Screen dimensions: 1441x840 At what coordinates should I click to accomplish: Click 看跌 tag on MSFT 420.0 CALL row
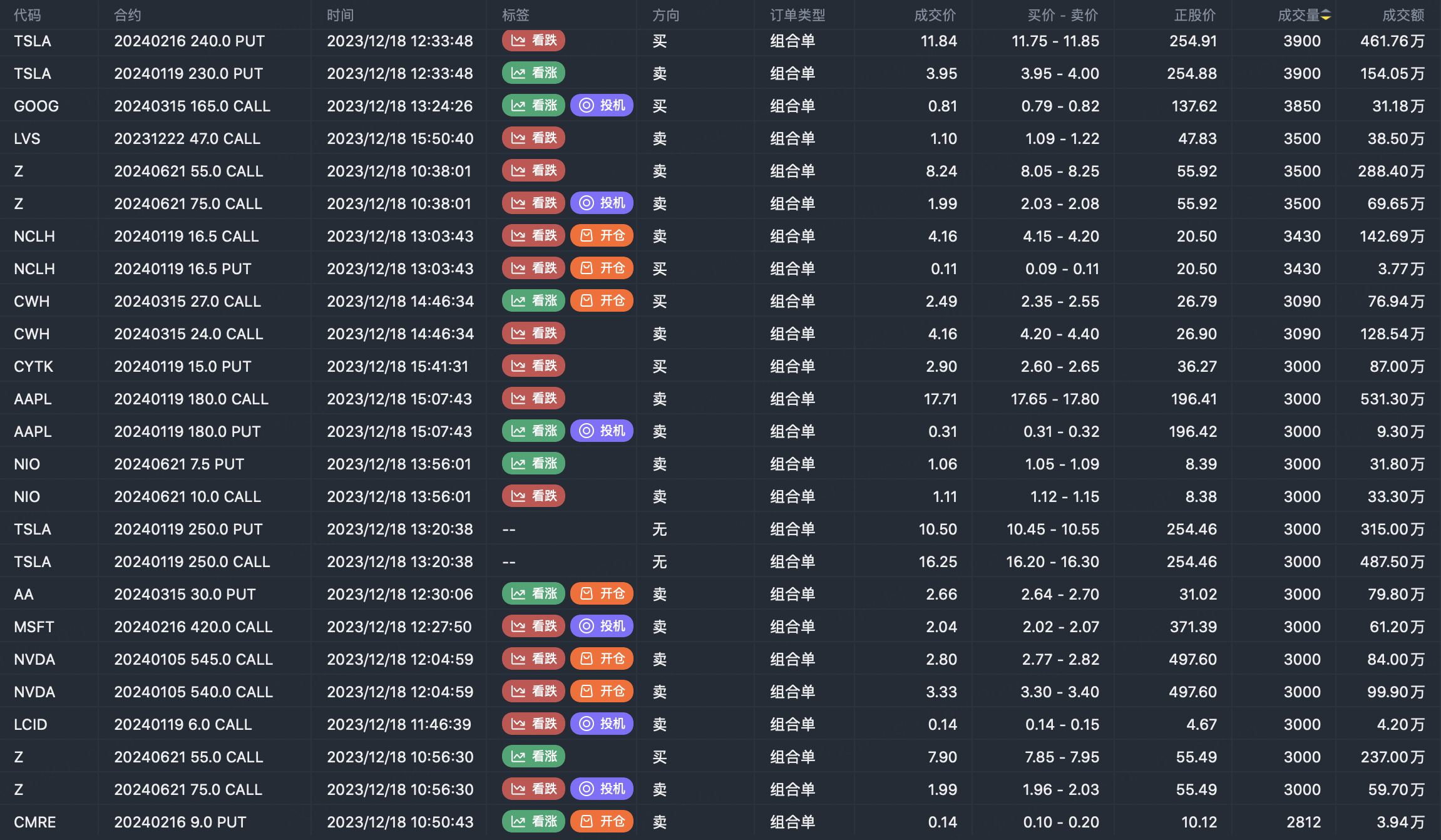pos(533,627)
